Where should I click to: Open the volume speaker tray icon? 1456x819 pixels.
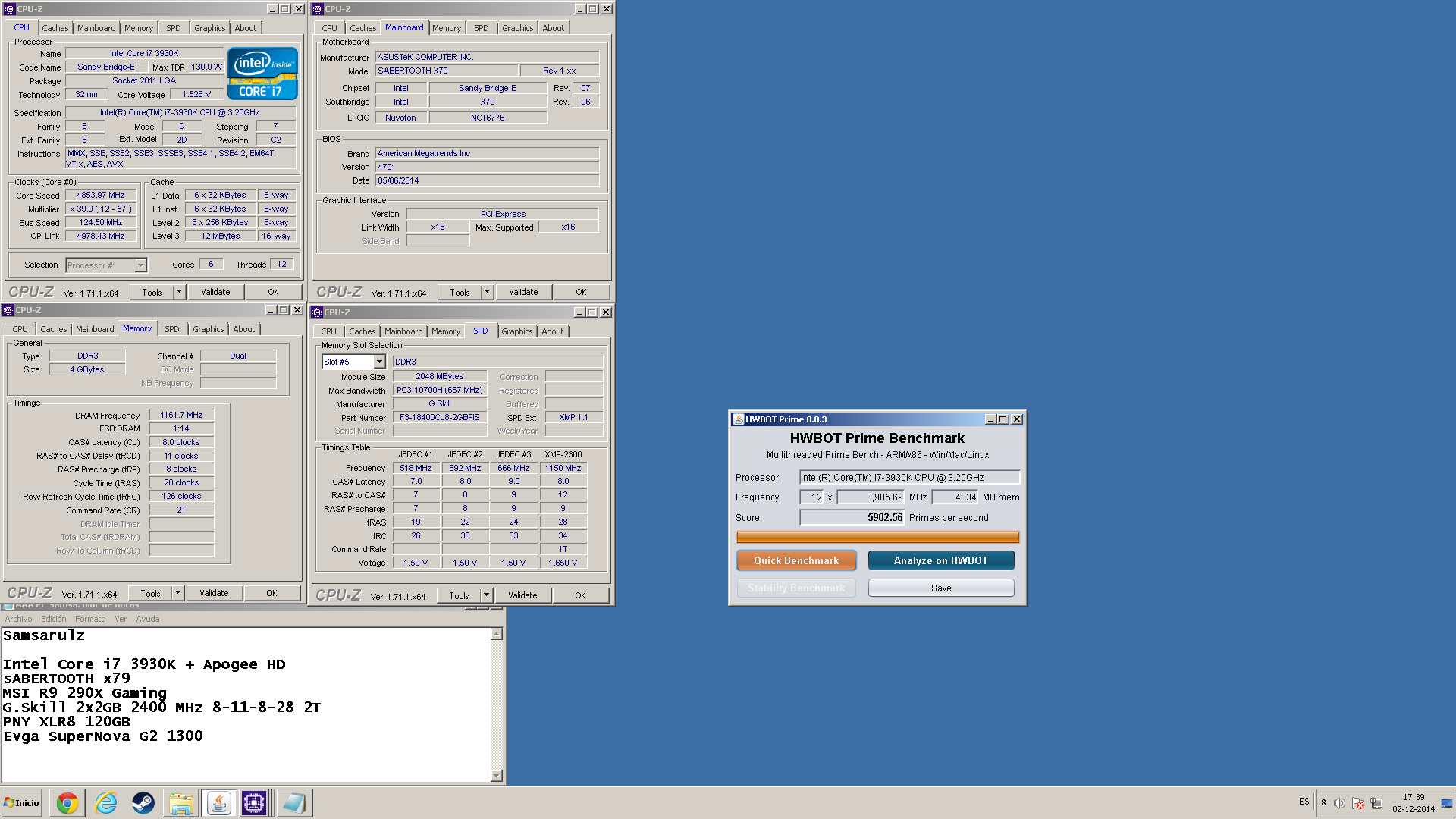[x=1339, y=803]
